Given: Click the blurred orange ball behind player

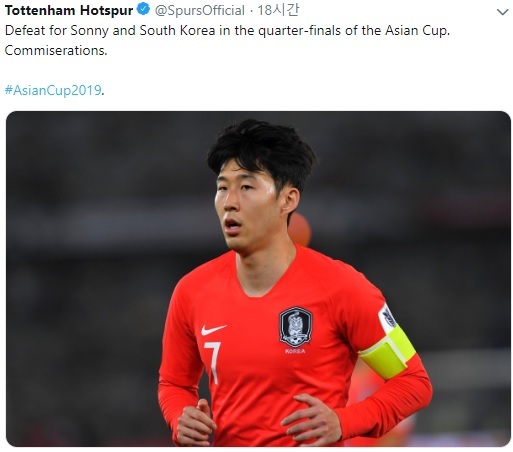Looking at the screenshot, I should (300, 230).
